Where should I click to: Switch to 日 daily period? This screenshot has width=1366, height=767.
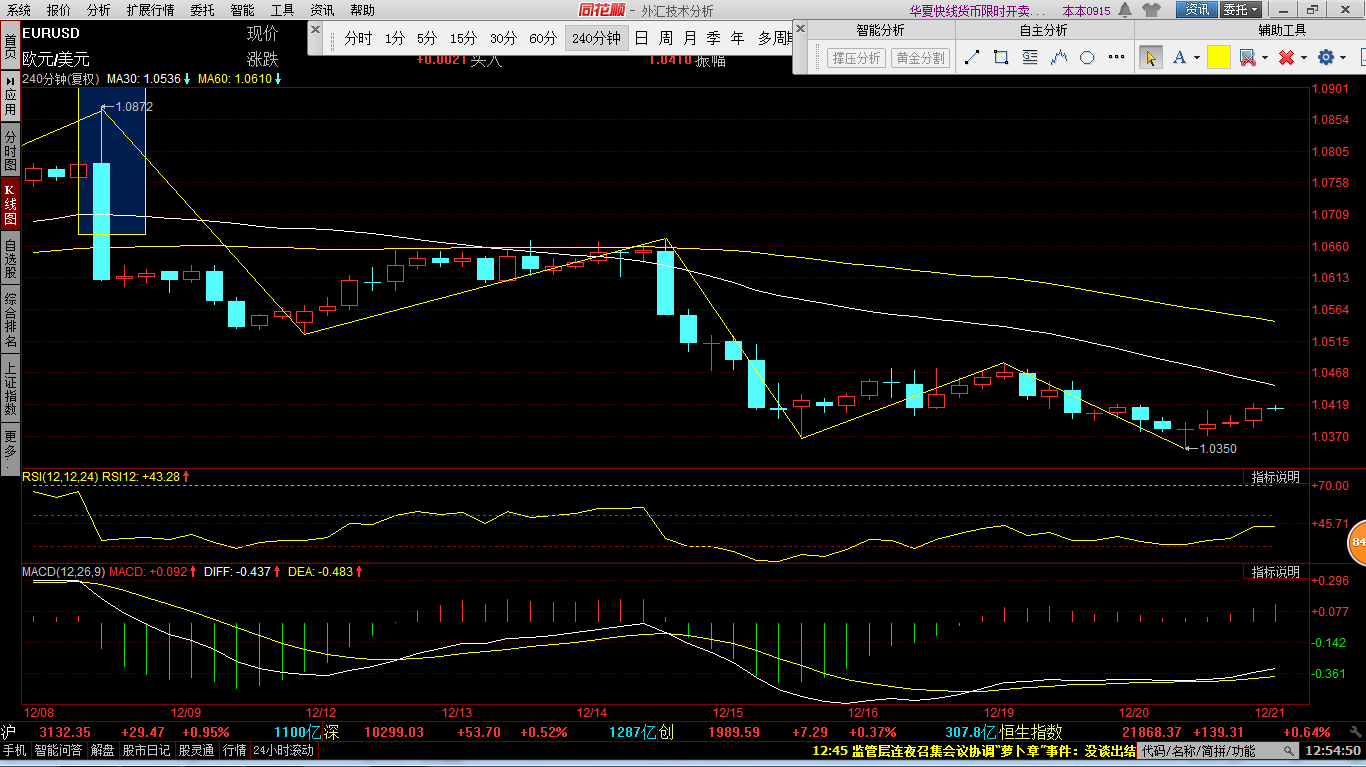641,39
